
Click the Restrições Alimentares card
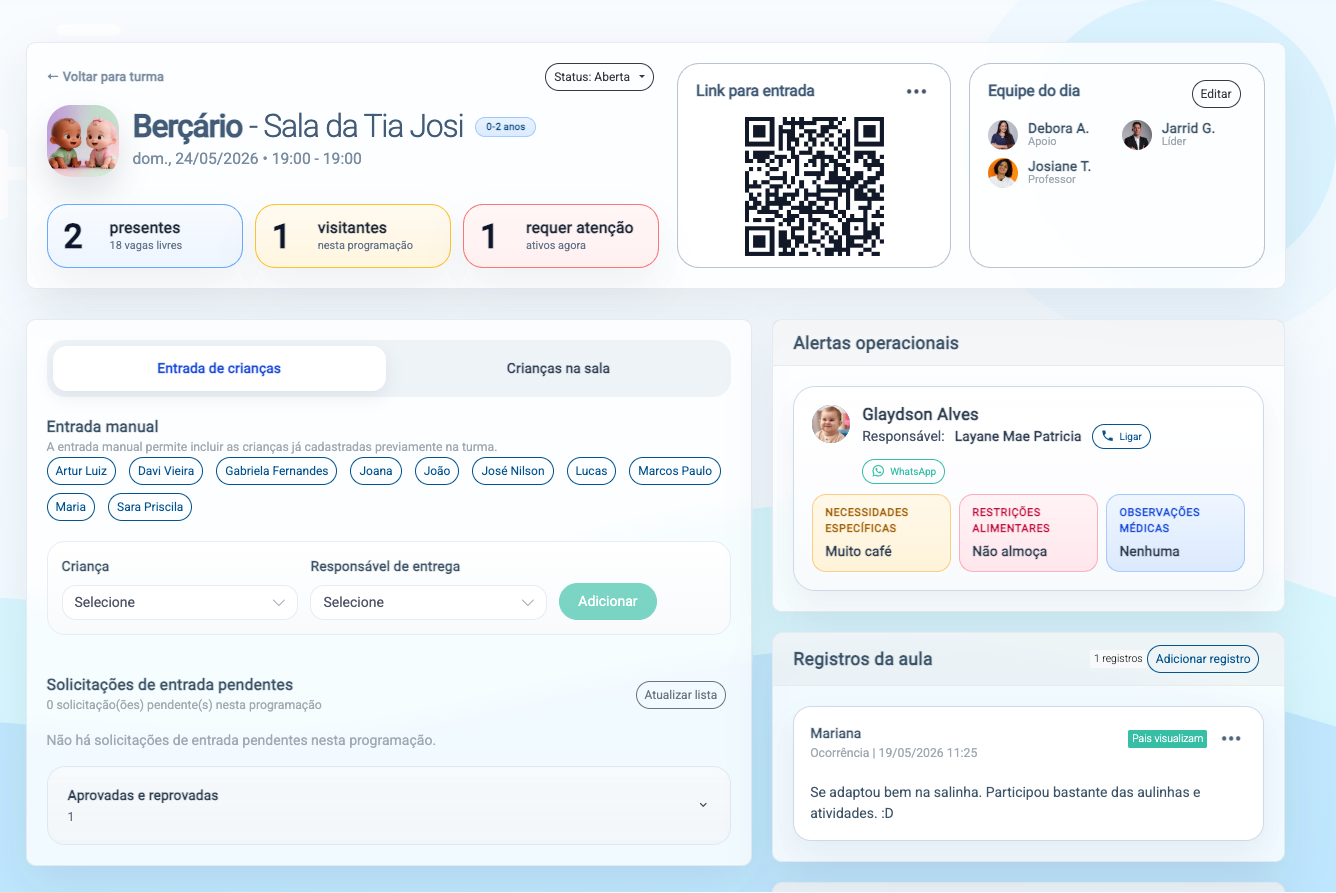click(1028, 533)
